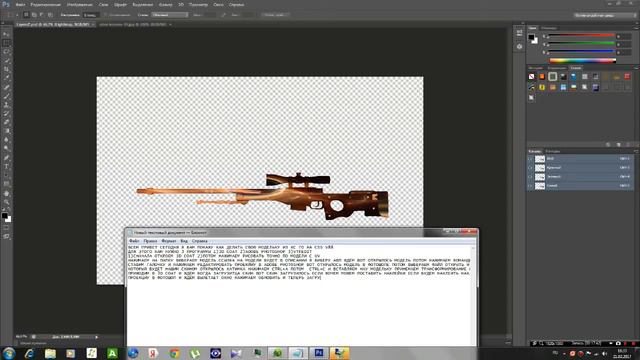Image resolution: width=640 pixels, height=360 pixels.
Task: Select the Brush tool
Action: (6, 96)
